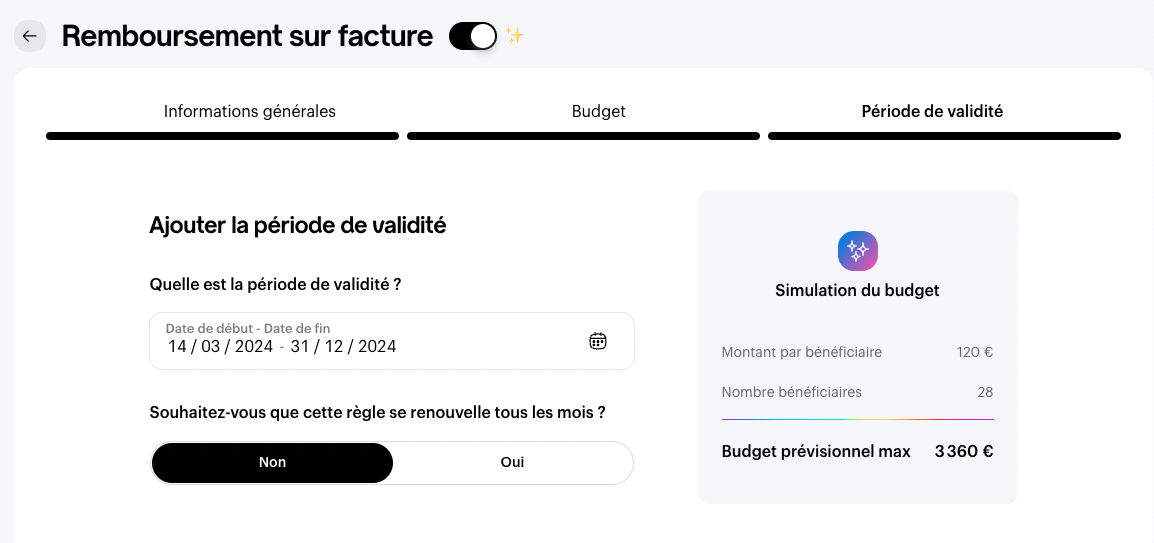1154x543 pixels.
Task: Click the start date 14 / 03 / 2024
Action: point(220,347)
